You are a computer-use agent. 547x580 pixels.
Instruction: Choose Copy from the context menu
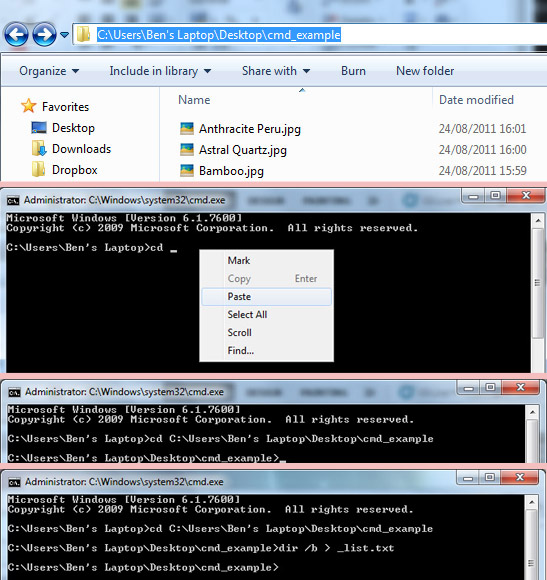coord(266,279)
